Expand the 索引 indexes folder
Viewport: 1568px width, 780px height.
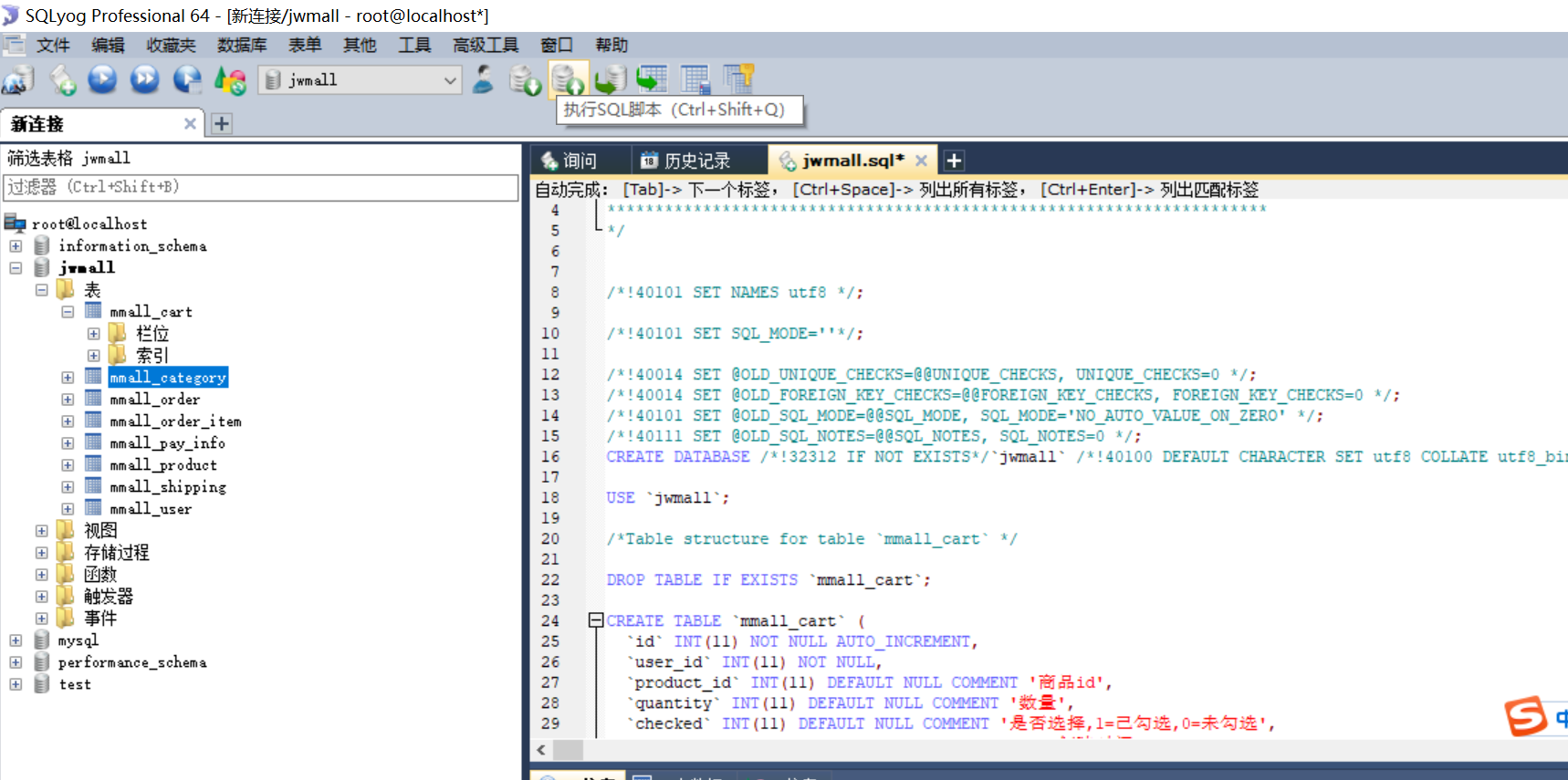coord(93,355)
